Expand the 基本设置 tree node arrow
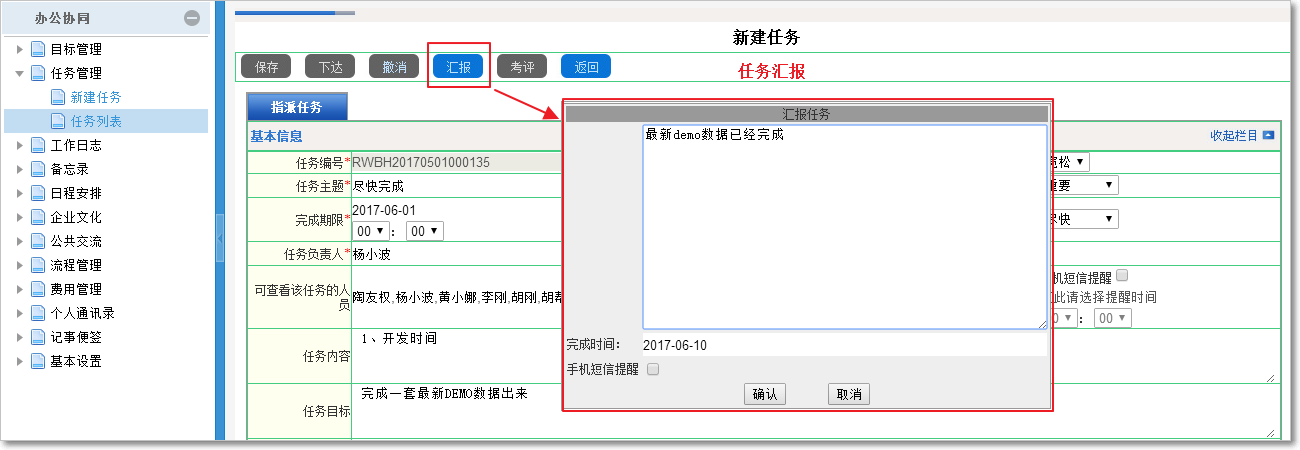The width and height of the screenshot is (1300, 450). click(x=19, y=361)
